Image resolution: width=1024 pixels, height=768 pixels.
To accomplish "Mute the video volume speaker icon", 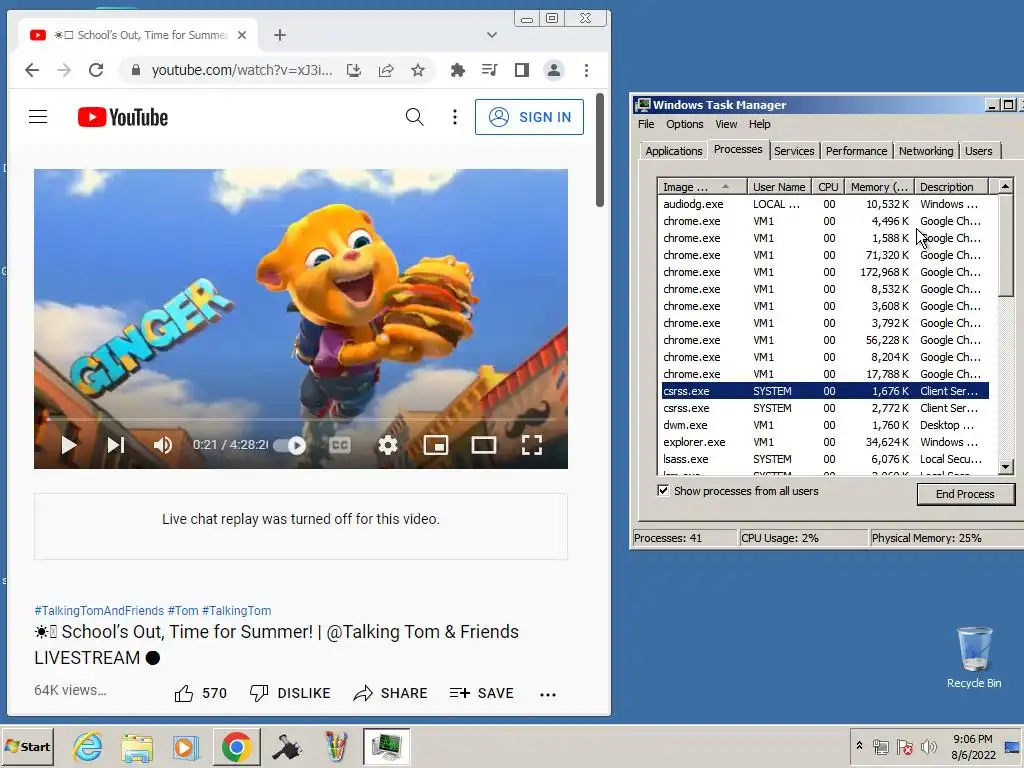I will point(163,445).
